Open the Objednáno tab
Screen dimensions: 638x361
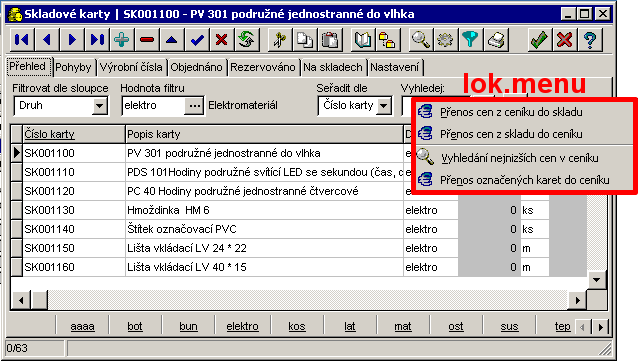197,67
